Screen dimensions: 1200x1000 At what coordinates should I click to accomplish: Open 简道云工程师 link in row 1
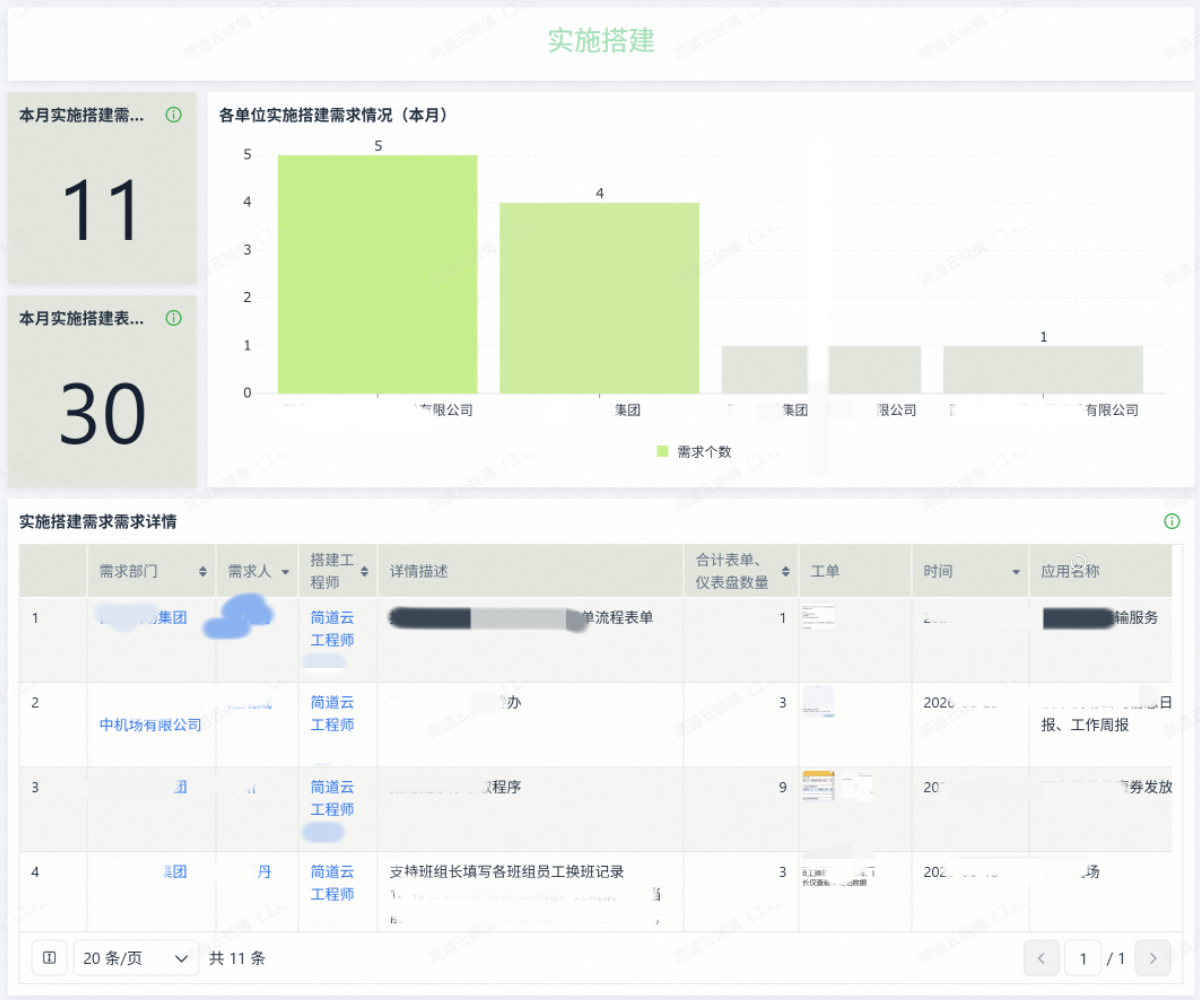tap(332, 629)
